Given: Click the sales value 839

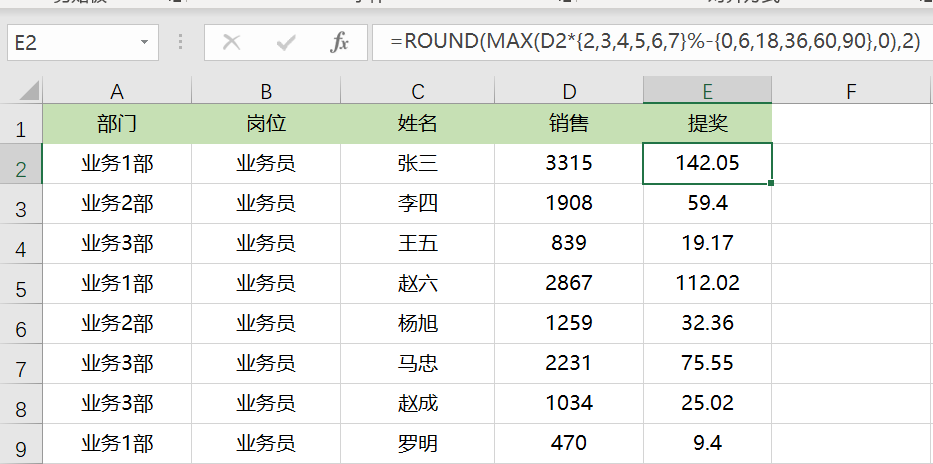Looking at the screenshot, I should pyautogui.click(x=569, y=243).
